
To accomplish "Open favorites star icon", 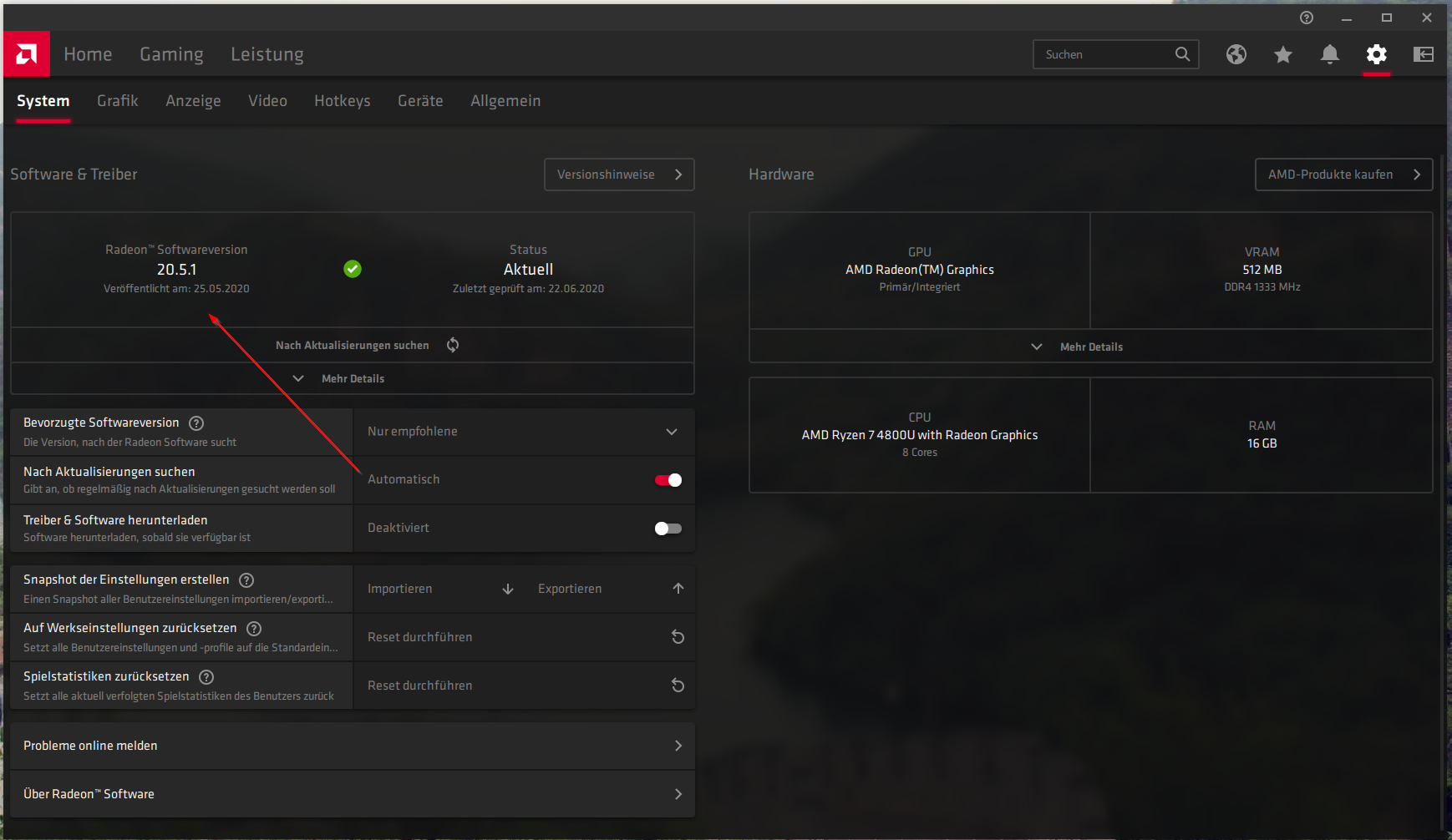I will pyautogui.click(x=1283, y=54).
